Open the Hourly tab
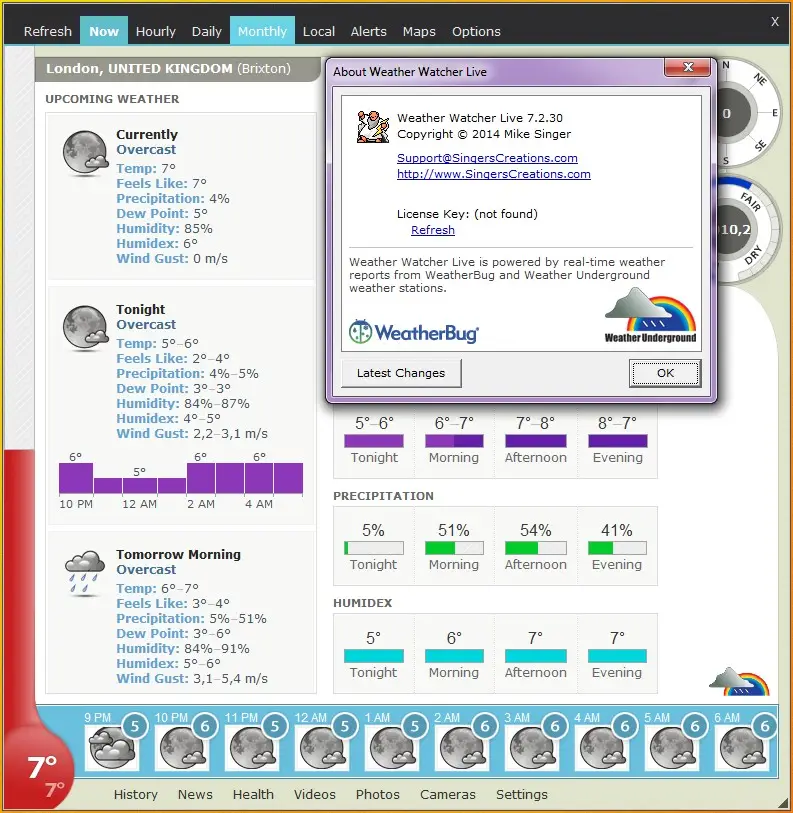 click(x=156, y=31)
